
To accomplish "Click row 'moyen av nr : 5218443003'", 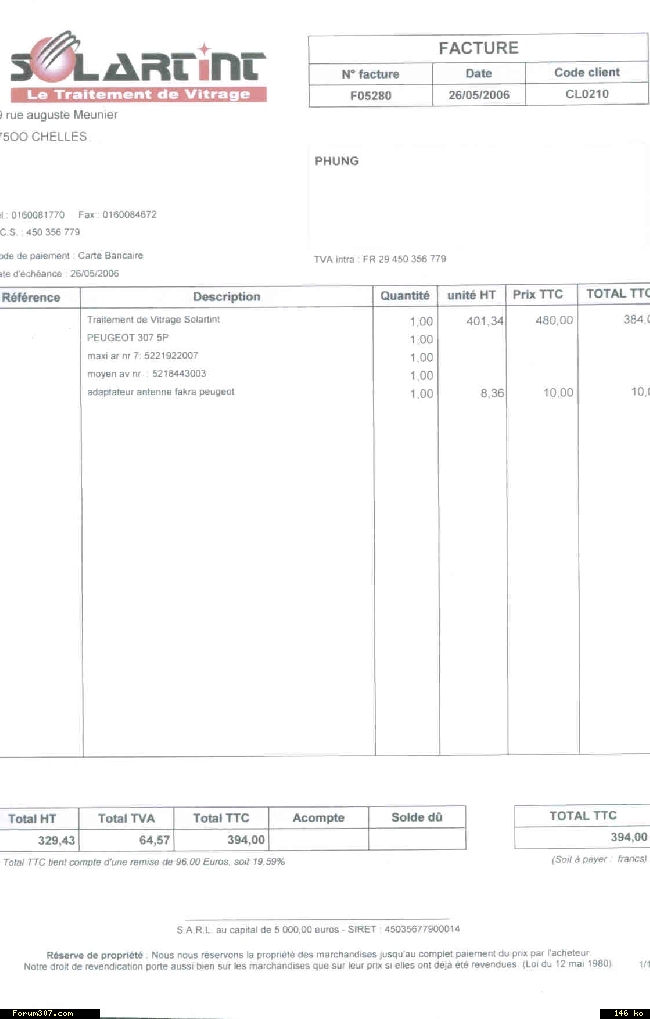I will [147, 374].
